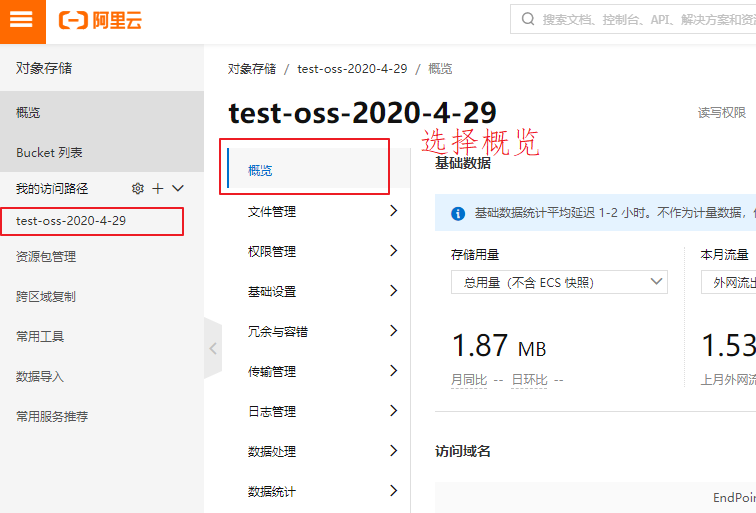Screen dimensions: 756x513
Task: Expand 传输管理 submenu arrow
Action: pyautogui.click(x=393, y=371)
